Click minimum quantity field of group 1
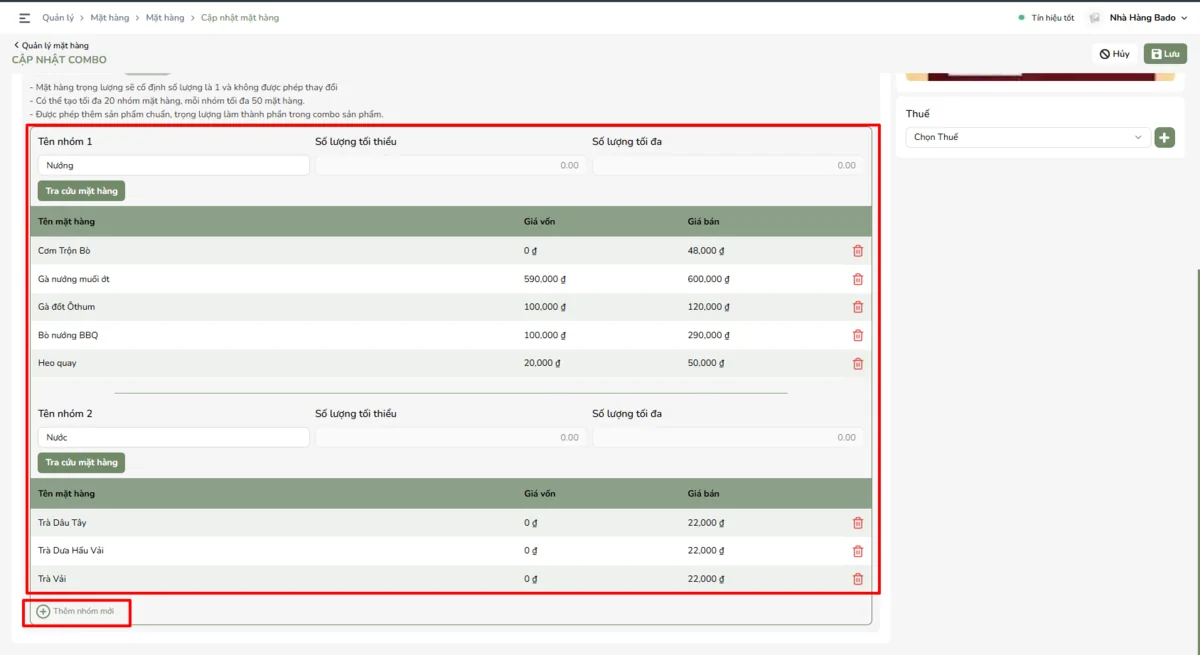The width and height of the screenshot is (1200, 655). pyautogui.click(x=451, y=165)
